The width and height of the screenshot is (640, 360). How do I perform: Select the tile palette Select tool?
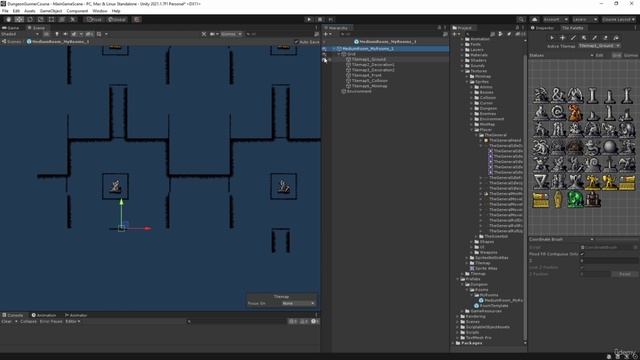552,38
